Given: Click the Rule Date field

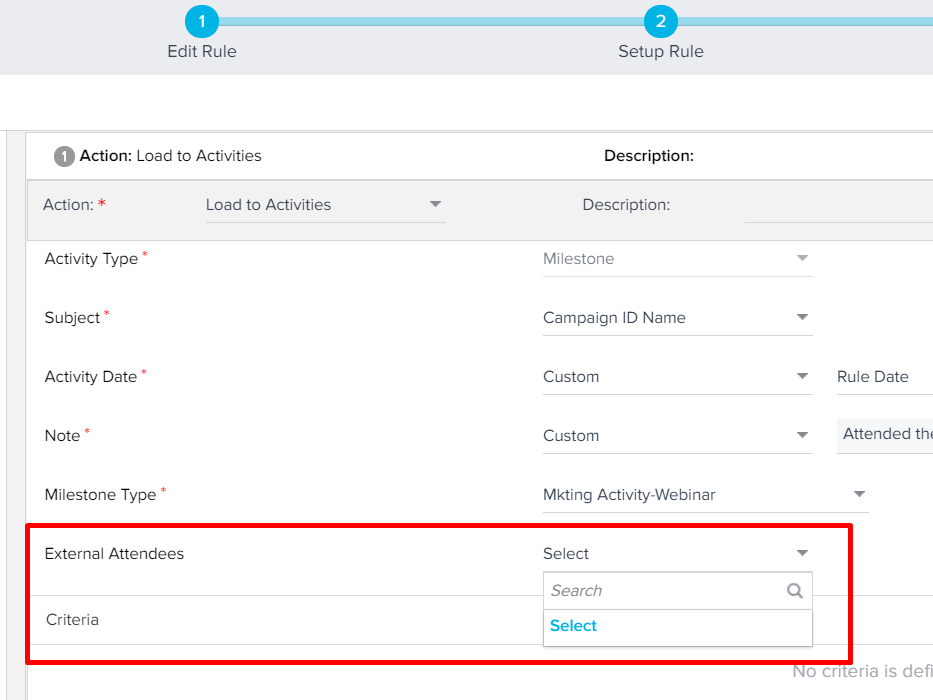Looking at the screenshot, I should point(884,377).
